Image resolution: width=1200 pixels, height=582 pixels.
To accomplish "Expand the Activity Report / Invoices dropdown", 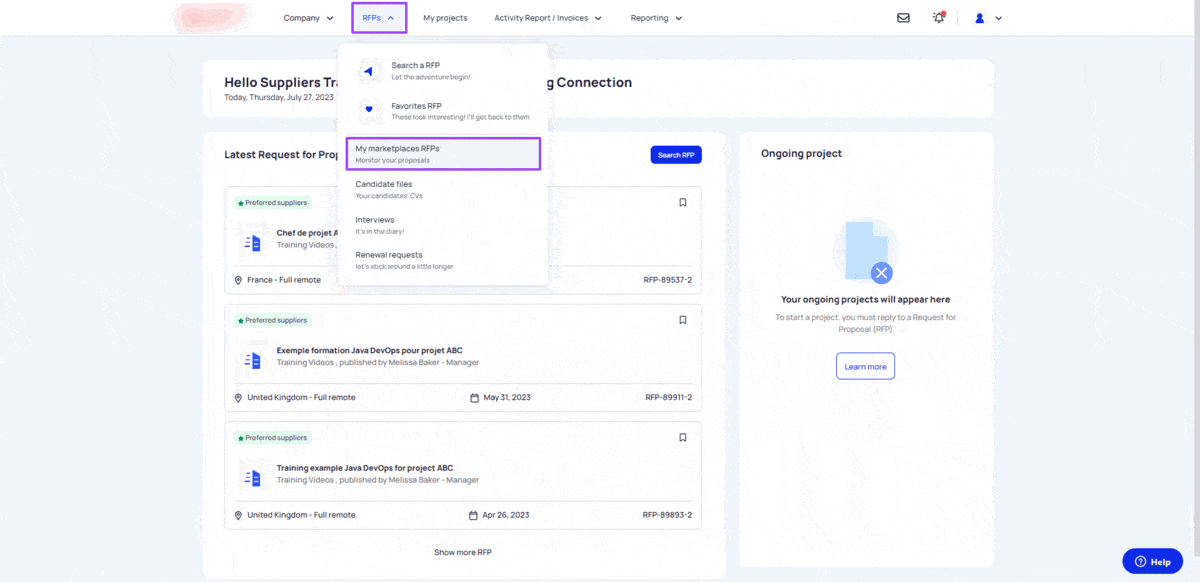I will (x=548, y=18).
